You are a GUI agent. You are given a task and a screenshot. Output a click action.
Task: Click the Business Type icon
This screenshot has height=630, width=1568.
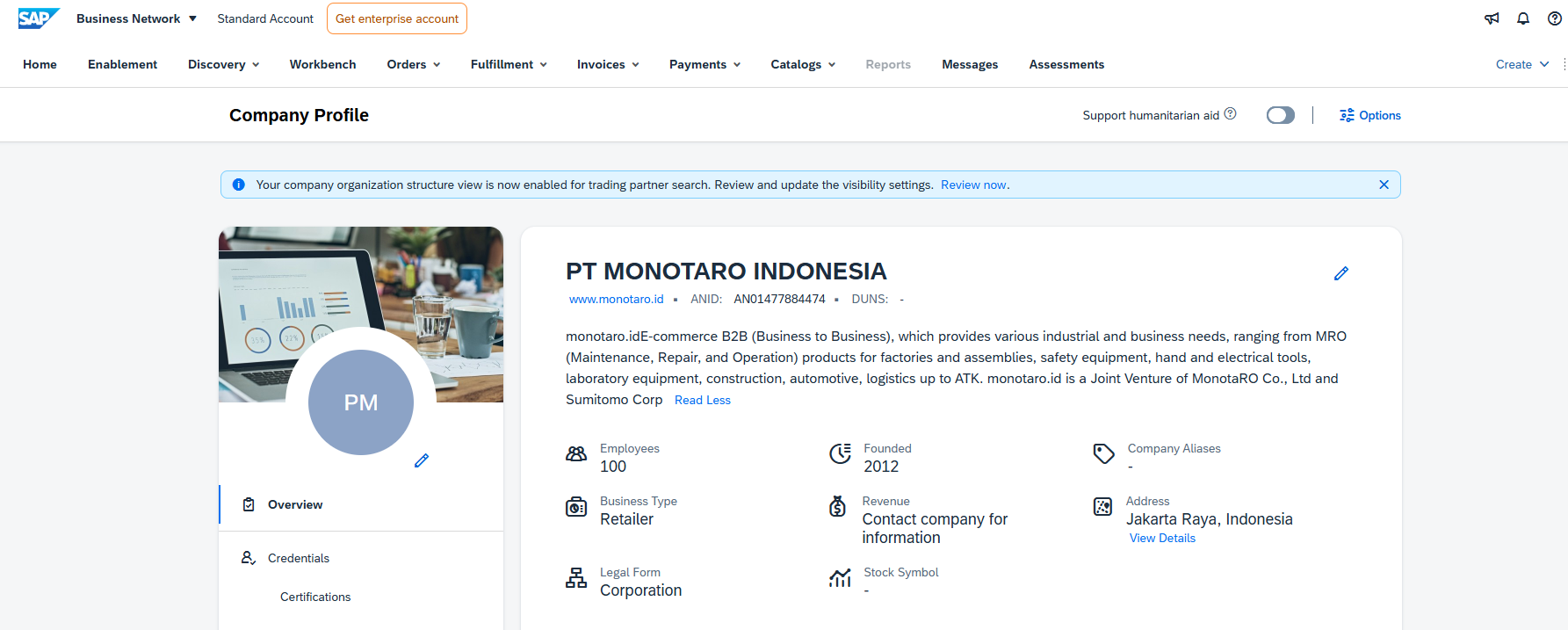click(576, 507)
